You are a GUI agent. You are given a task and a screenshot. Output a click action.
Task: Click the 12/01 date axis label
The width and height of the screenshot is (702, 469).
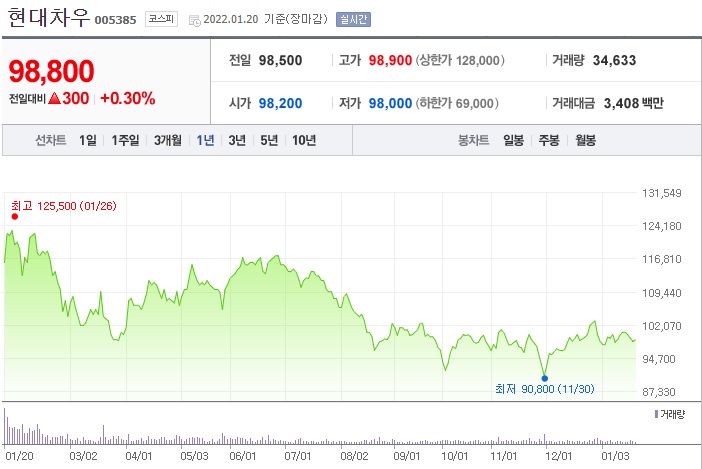(559, 456)
